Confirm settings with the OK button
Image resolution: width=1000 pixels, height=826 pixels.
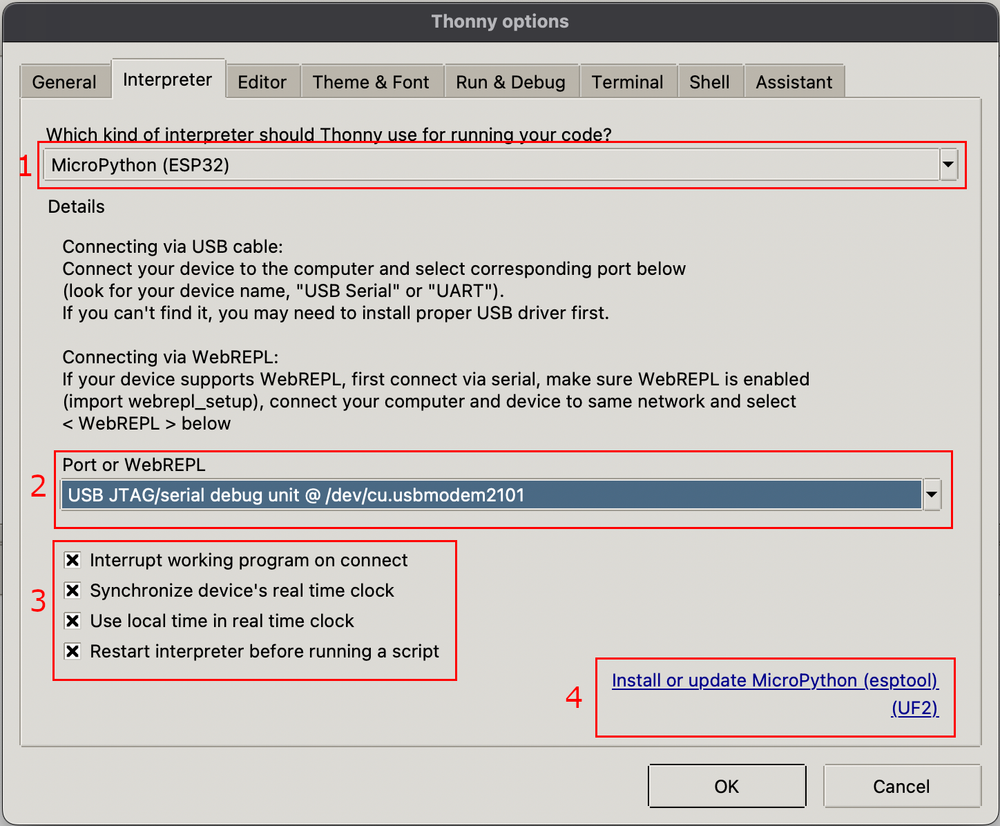[727, 786]
